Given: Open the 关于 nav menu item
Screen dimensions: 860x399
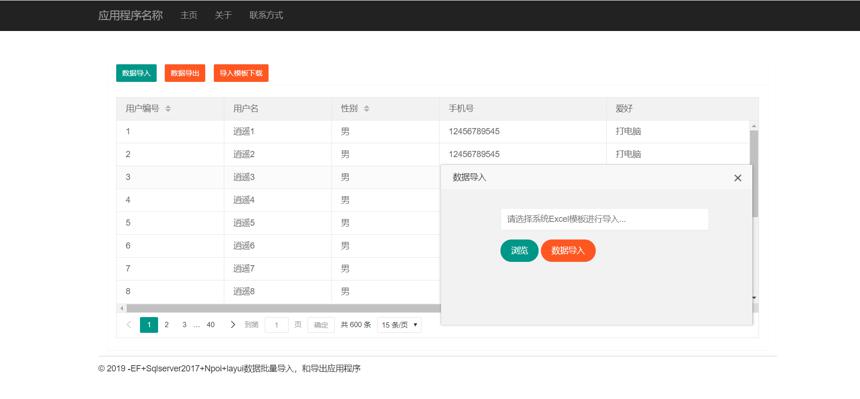Looking at the screenshot, I should click(223, 15).
